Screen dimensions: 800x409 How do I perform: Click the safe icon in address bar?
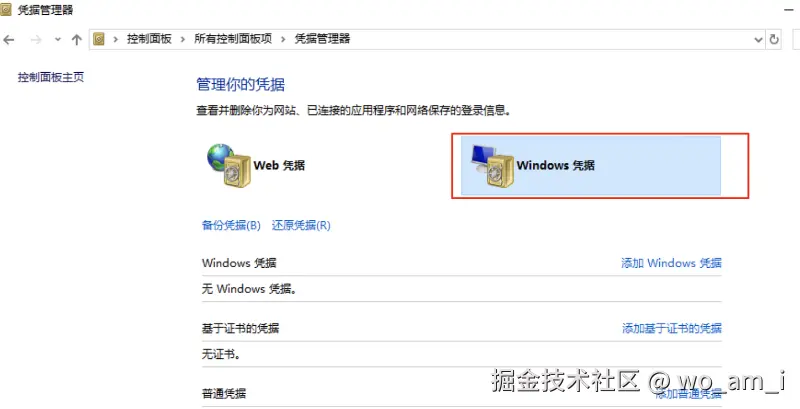click(x=99, y=39)
